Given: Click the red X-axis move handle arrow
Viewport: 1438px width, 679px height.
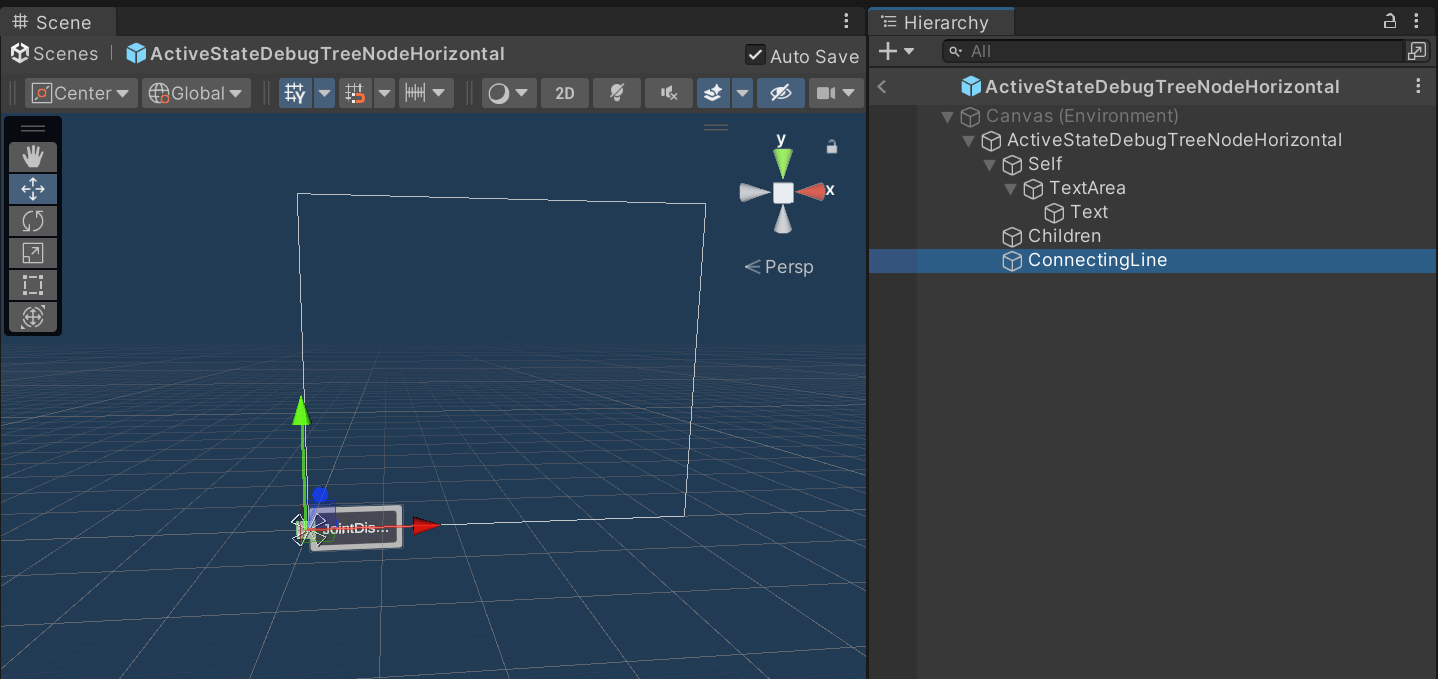Looking at the screenshot, I should point(426,525).
